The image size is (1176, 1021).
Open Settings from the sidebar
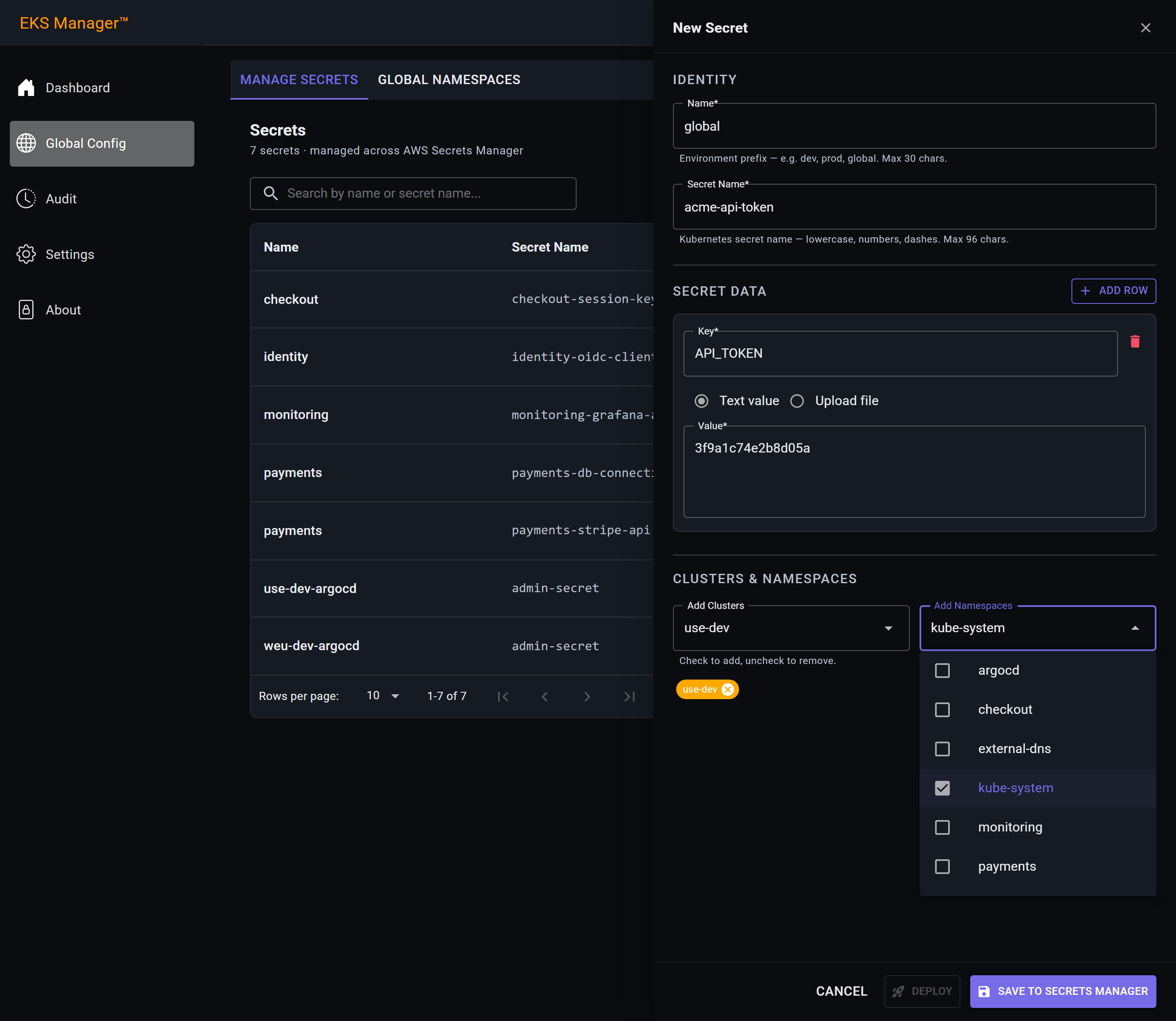click(102, 255)
